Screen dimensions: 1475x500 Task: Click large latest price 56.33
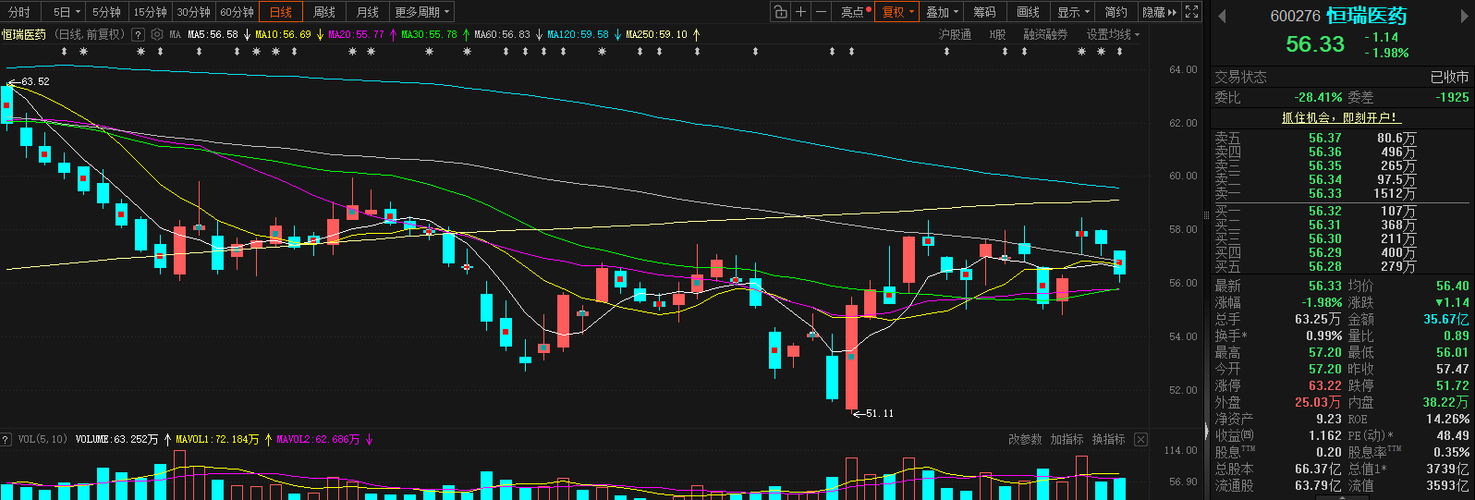click(1315, 45)
